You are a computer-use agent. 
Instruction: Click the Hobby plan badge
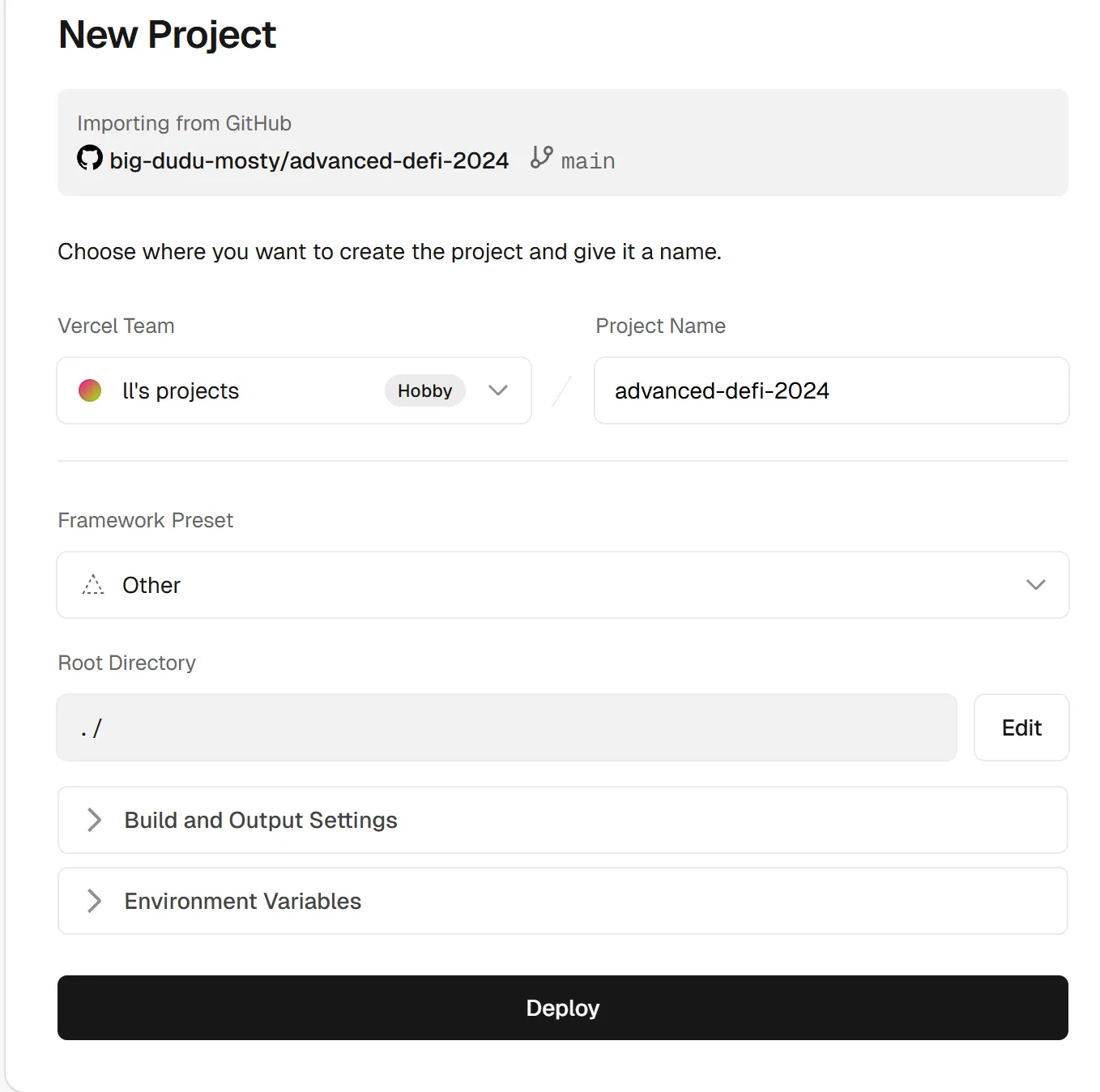point(424,390)
